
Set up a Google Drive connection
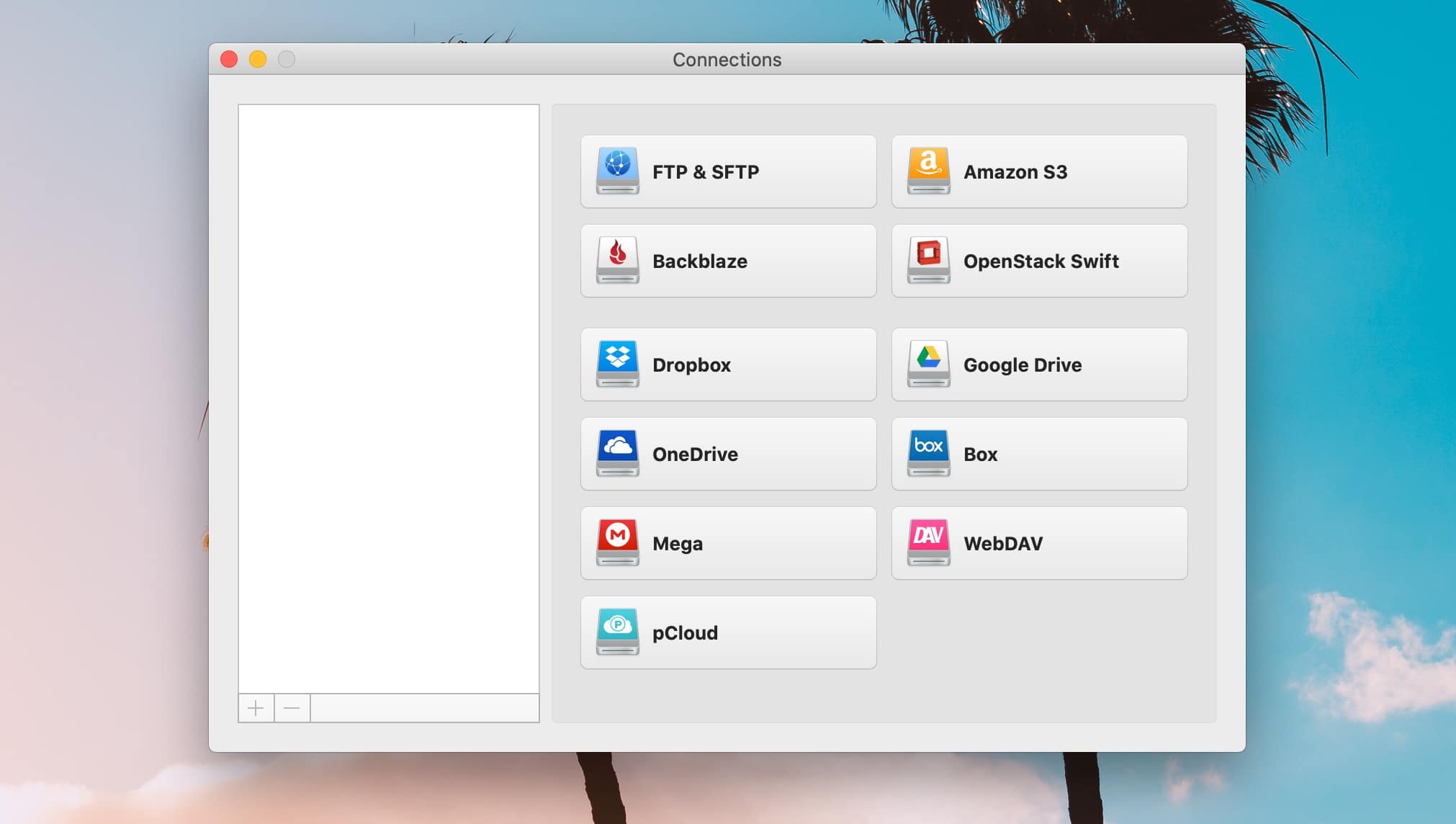coord(1038,364)
